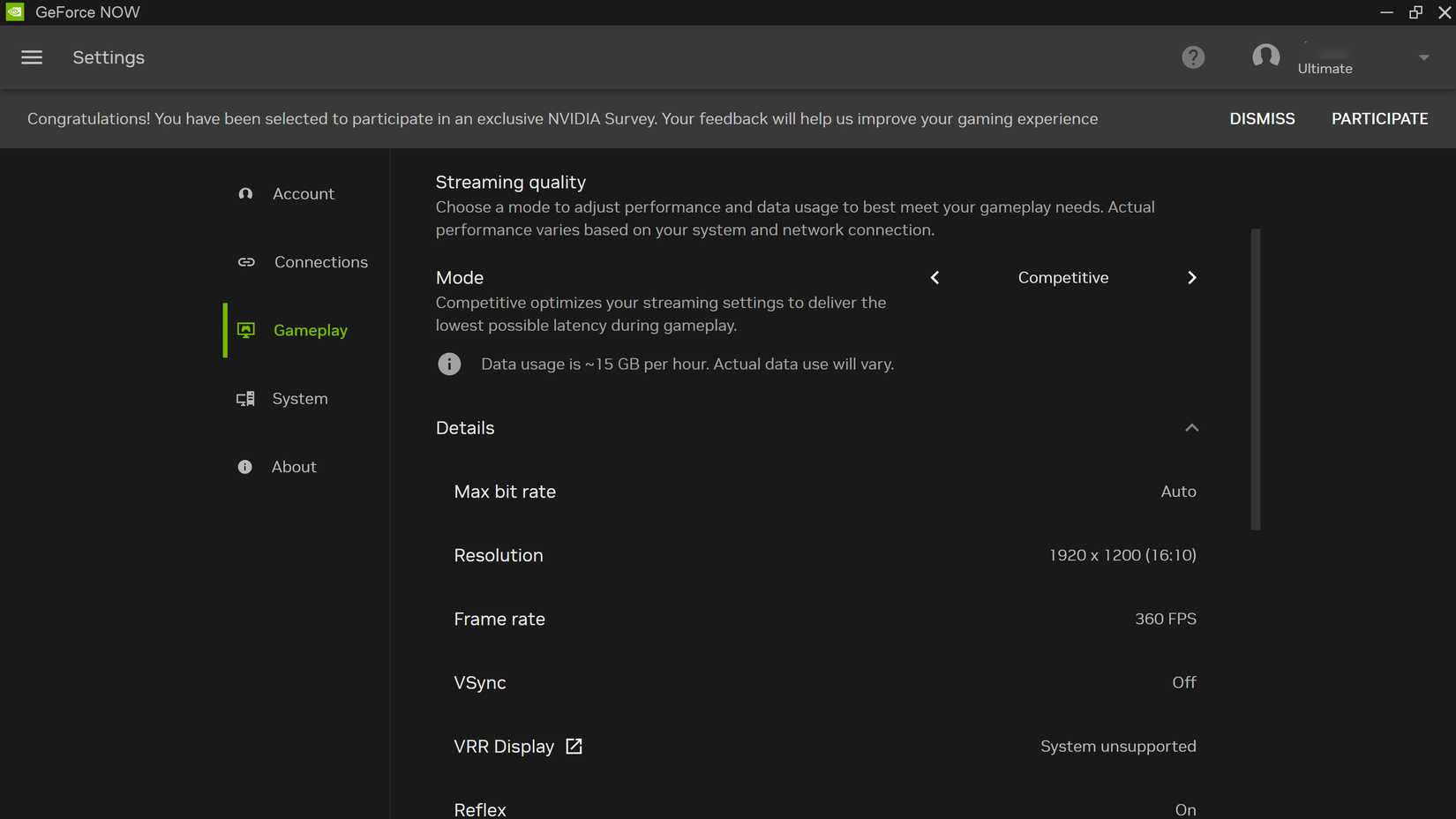The width and height of the screenshot is (1456, 819).
Task: Click the Frame rate label
Action: coord(499,619)
